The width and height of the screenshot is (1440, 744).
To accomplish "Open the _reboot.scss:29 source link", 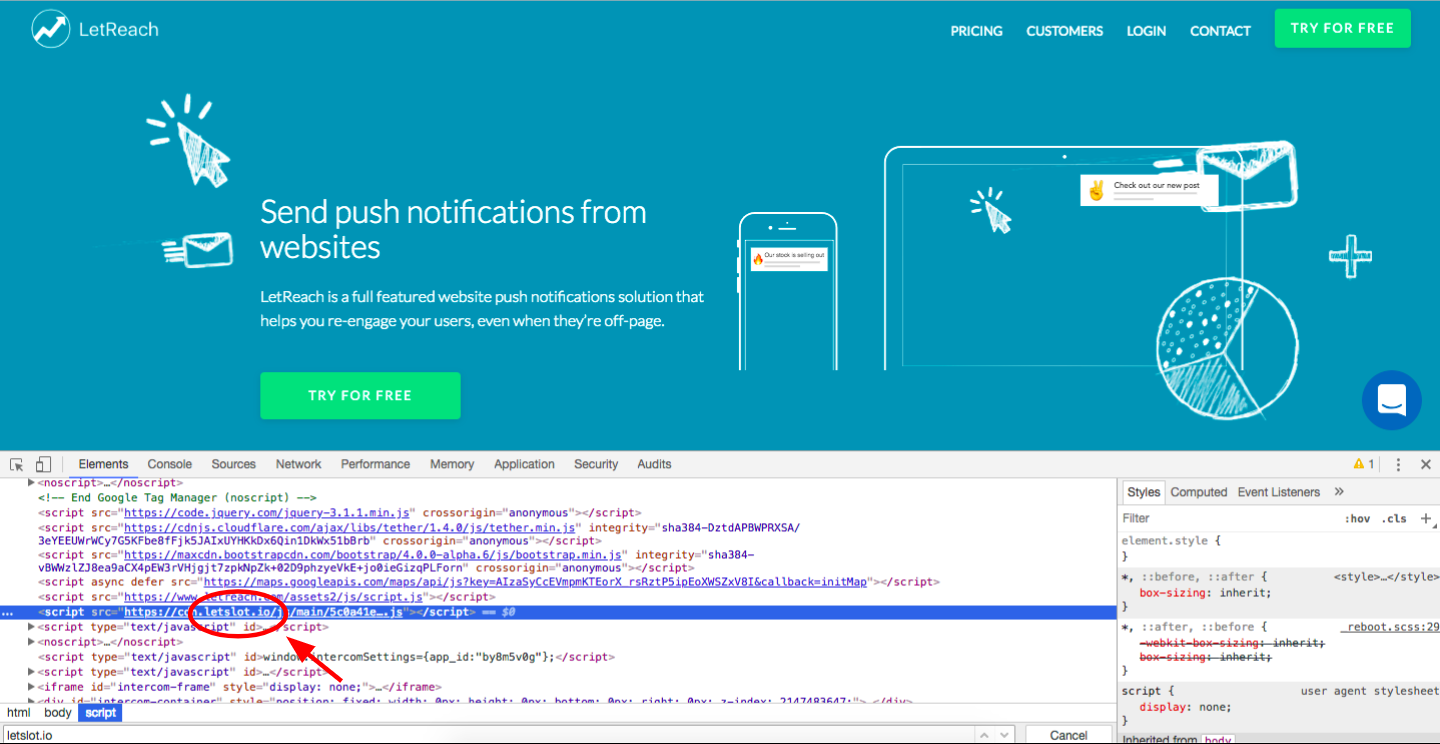I will coord(1389,627).
